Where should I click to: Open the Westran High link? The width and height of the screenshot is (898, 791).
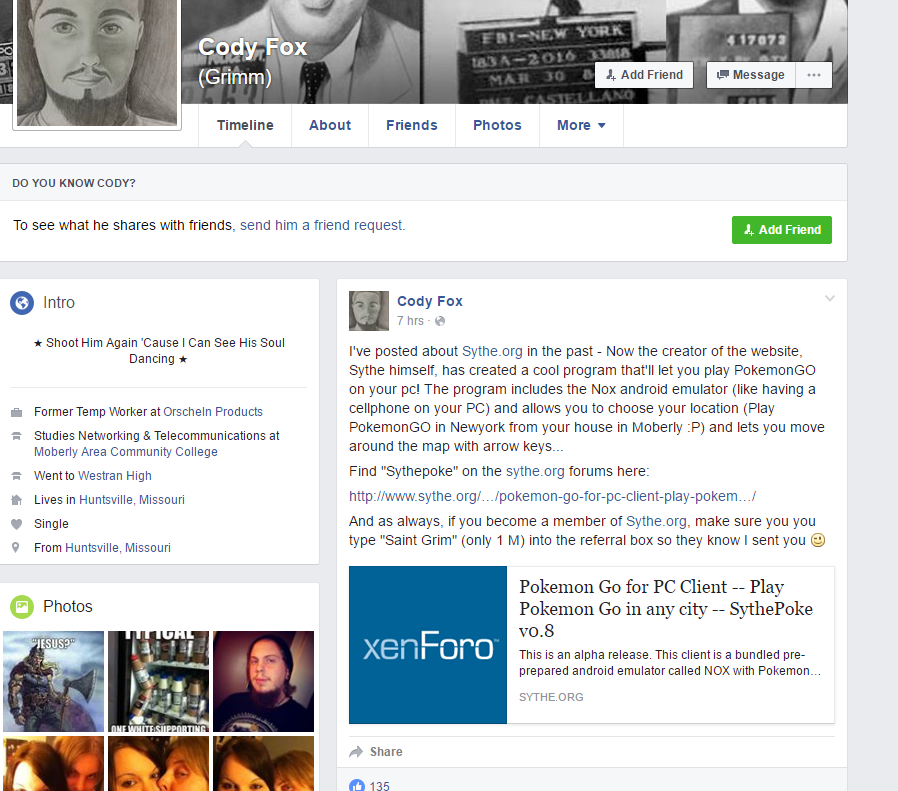point(115,476)
